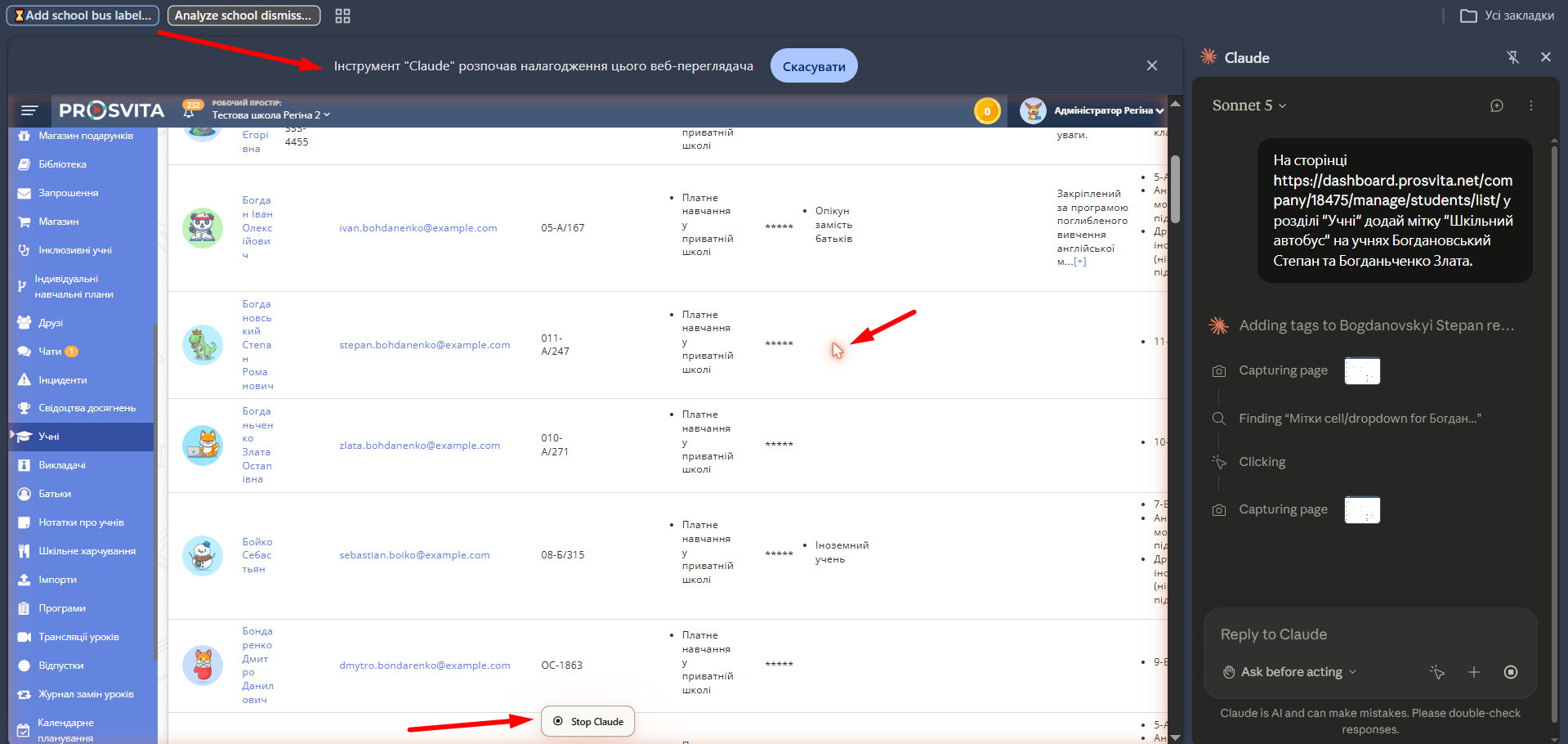The image size is (1568, 744).
Task: Open Запрошення in sidebar
Action: pos(68,193)
